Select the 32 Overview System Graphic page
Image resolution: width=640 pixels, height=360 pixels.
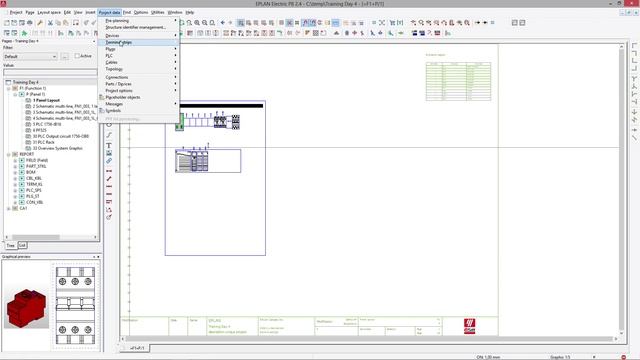pyautogui.click(x=58, y=148)
